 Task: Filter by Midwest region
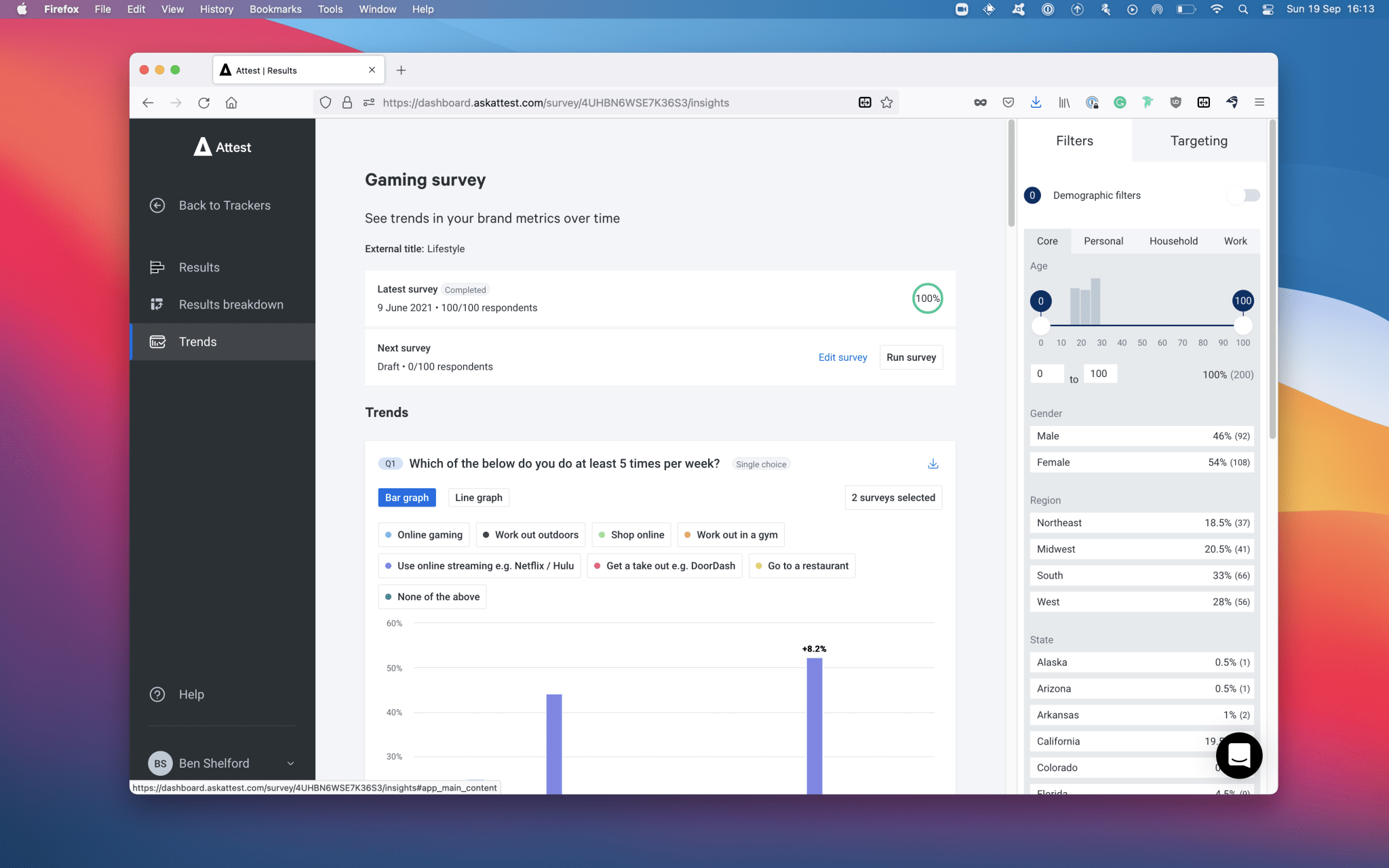(1142, 549)
